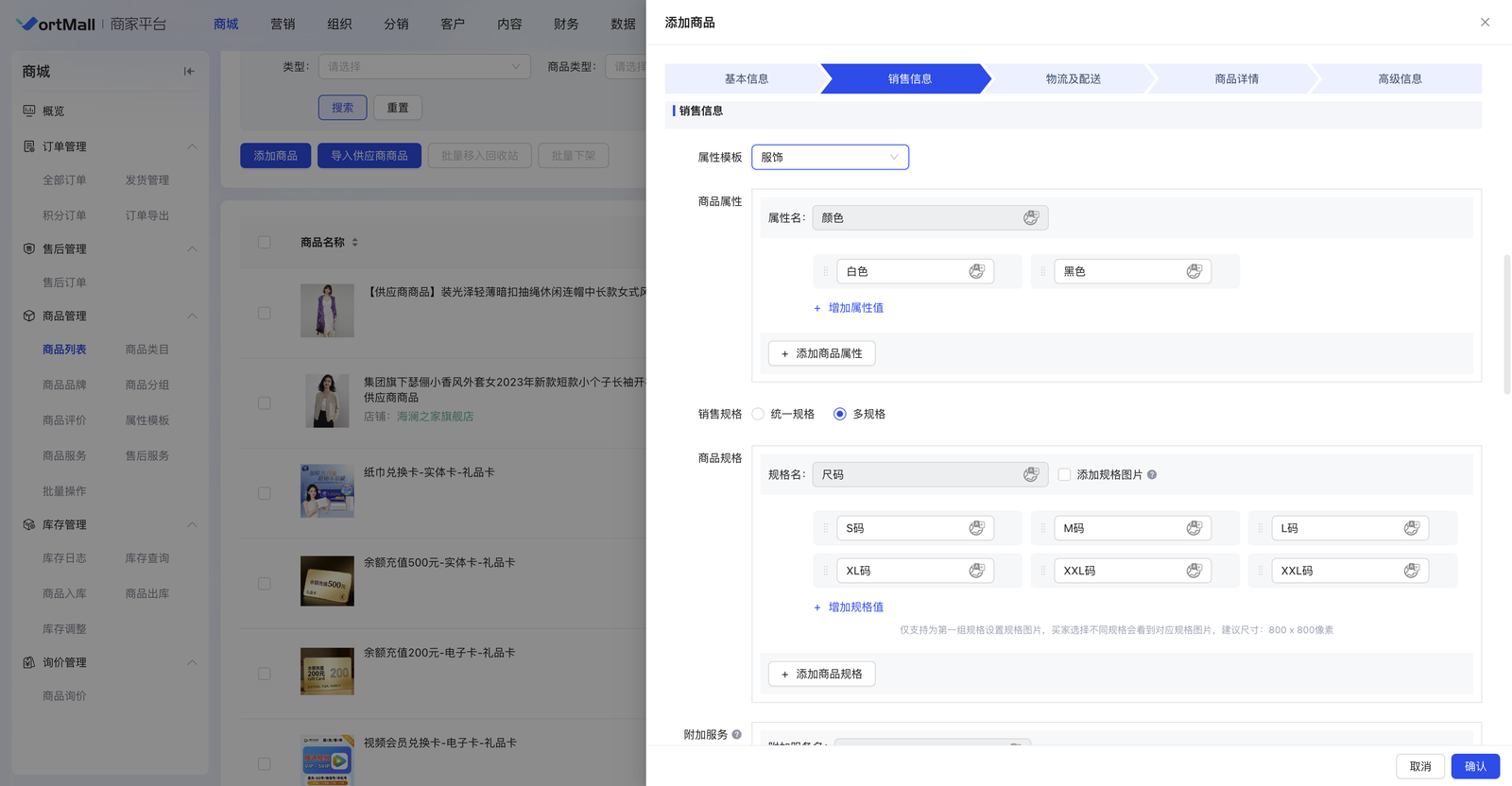
Task: Select the 统一规格 radio option
Action: pos(758,414)
